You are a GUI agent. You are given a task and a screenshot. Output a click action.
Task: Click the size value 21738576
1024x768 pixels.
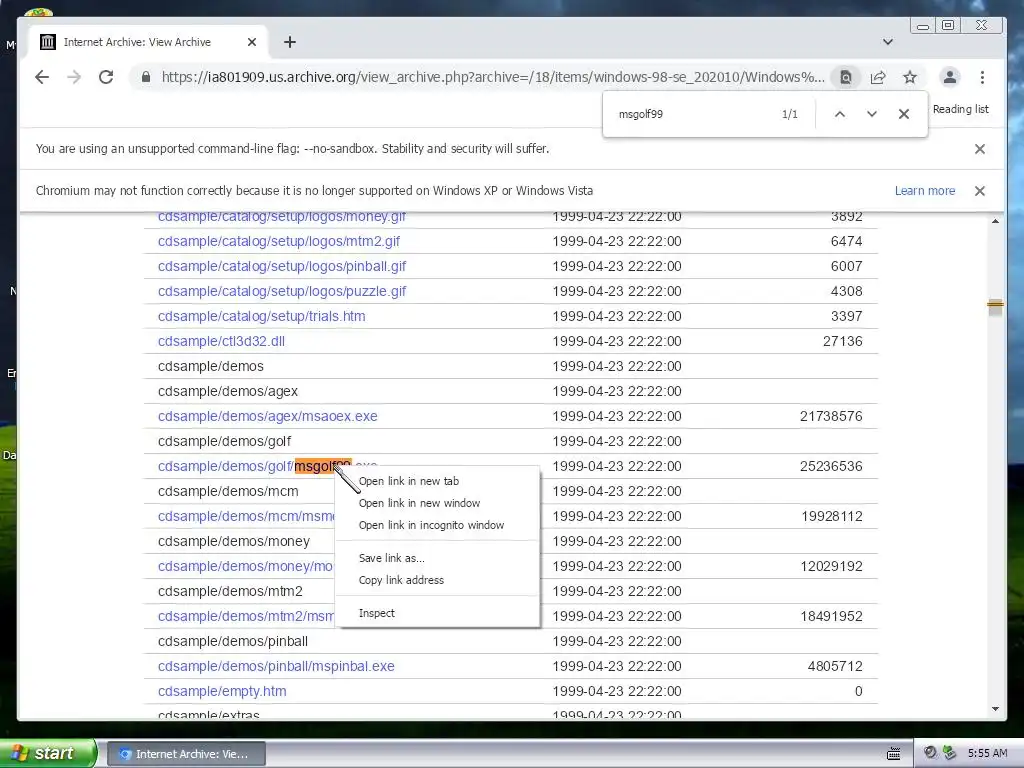click(831, 417)
